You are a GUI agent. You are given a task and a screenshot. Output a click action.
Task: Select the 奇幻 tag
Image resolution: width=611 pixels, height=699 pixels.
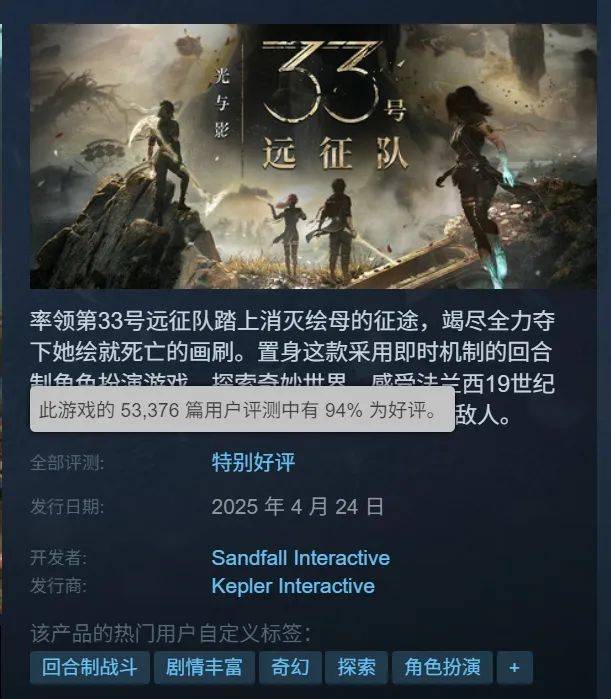click(290, 667)
